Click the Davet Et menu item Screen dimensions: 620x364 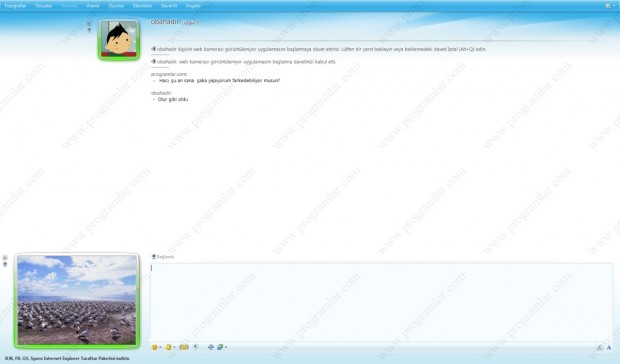(169, 6)
